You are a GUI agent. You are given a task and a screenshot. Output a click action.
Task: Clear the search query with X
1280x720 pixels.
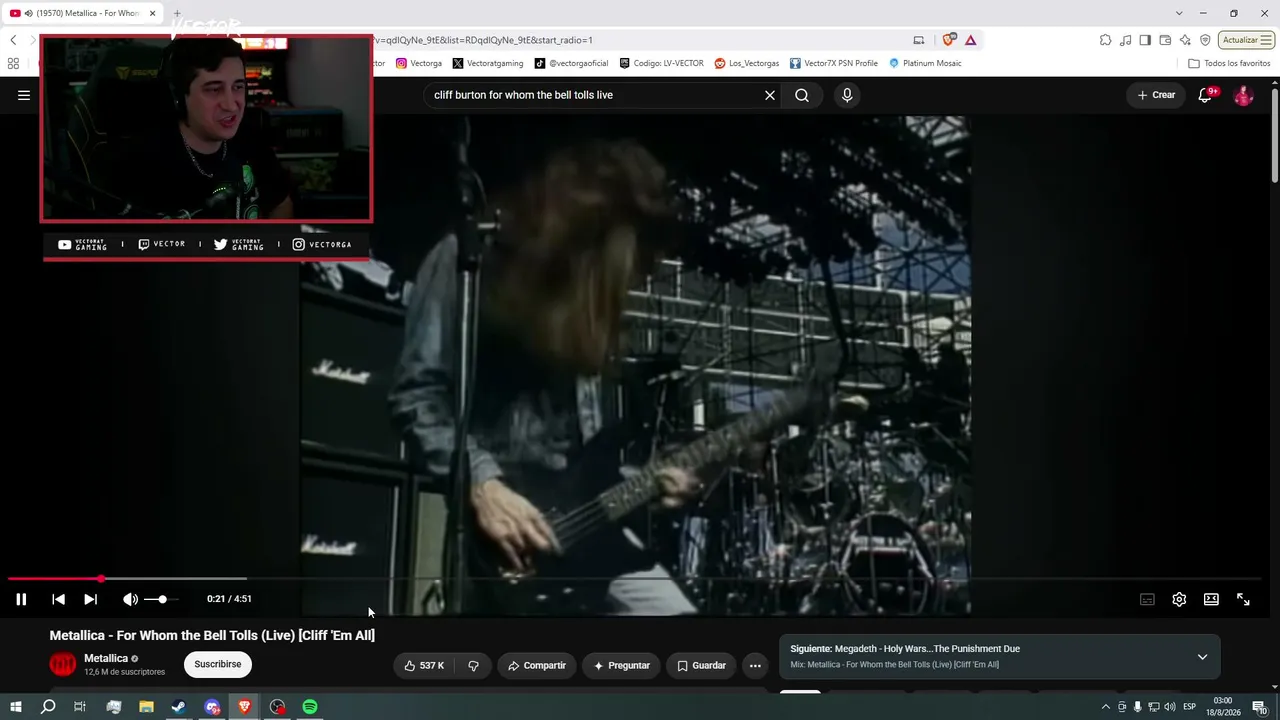click(770, 95)
